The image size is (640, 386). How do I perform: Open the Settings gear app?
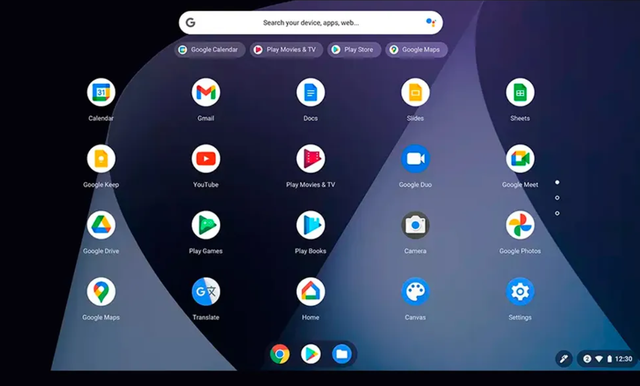pos(520,292)
